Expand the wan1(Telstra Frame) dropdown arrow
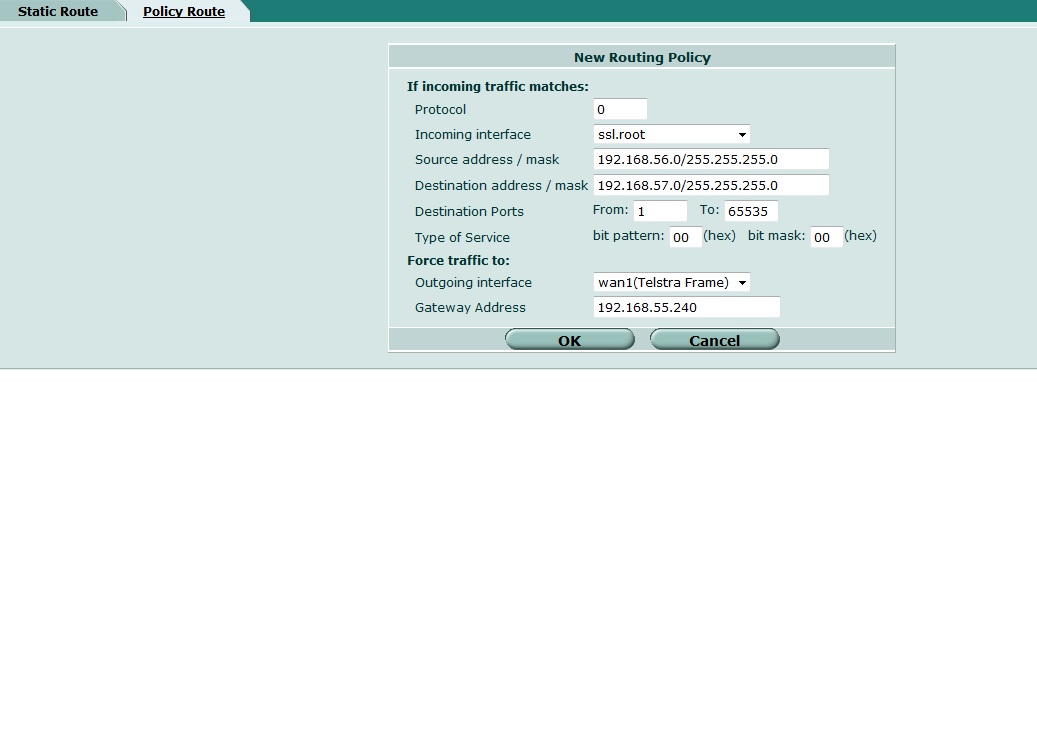Viewport: 1037px width, 739px height. [740, 282]
